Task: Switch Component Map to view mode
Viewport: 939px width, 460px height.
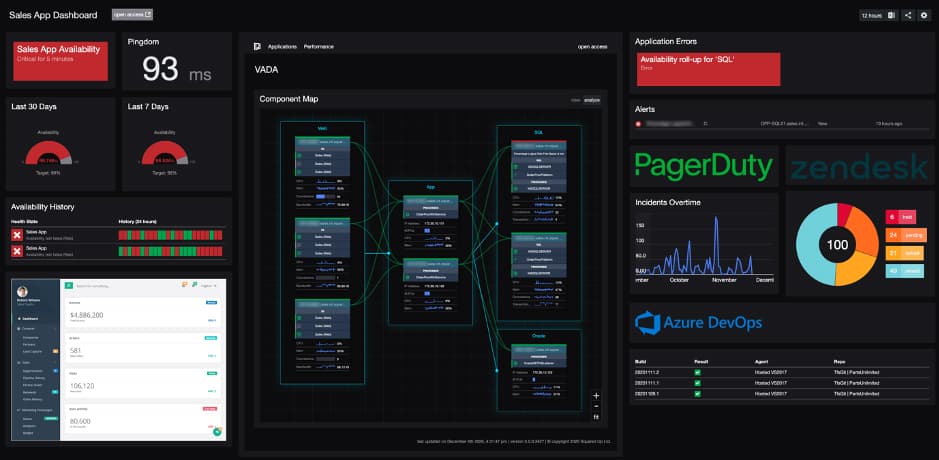Action: (x=575, y=100)
